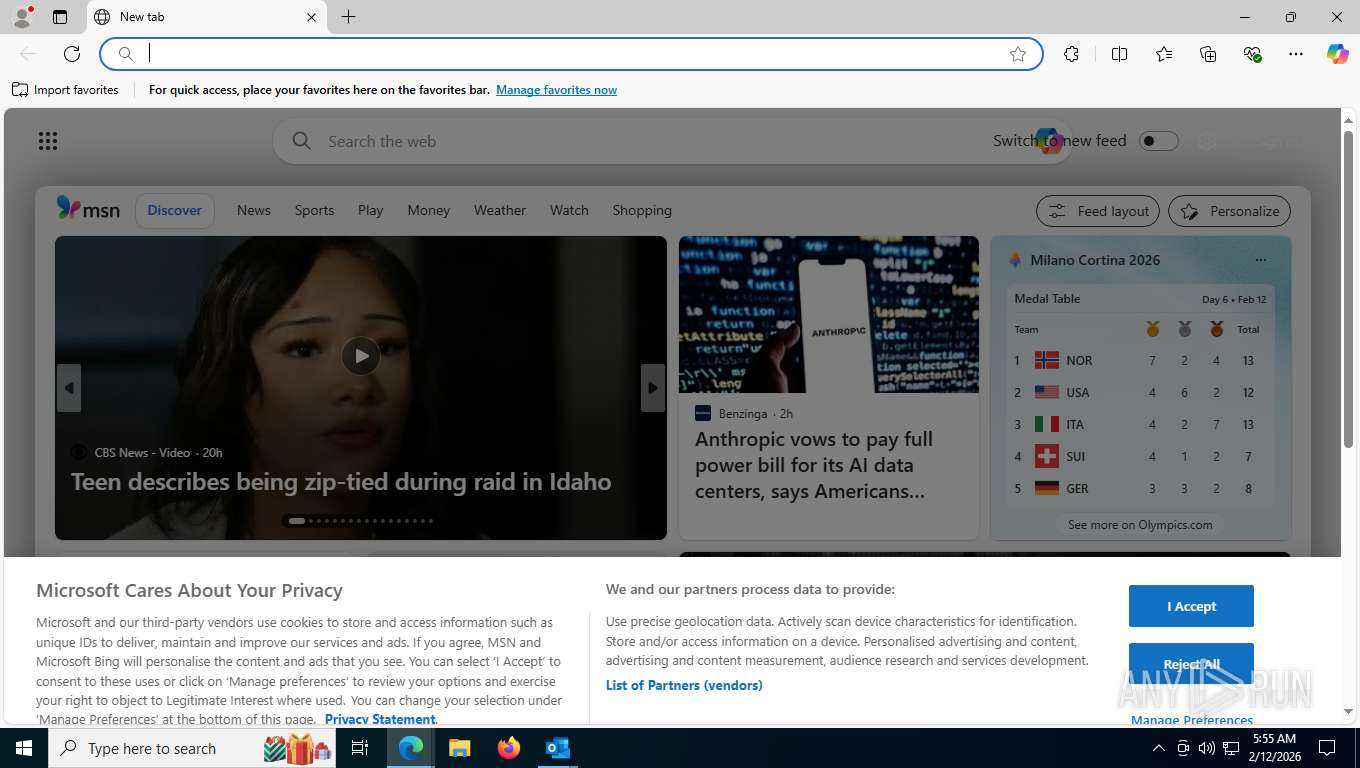1360x768 pixels.
Task: Open the Favorites list icon
Action: click(x=1164, y=54)
